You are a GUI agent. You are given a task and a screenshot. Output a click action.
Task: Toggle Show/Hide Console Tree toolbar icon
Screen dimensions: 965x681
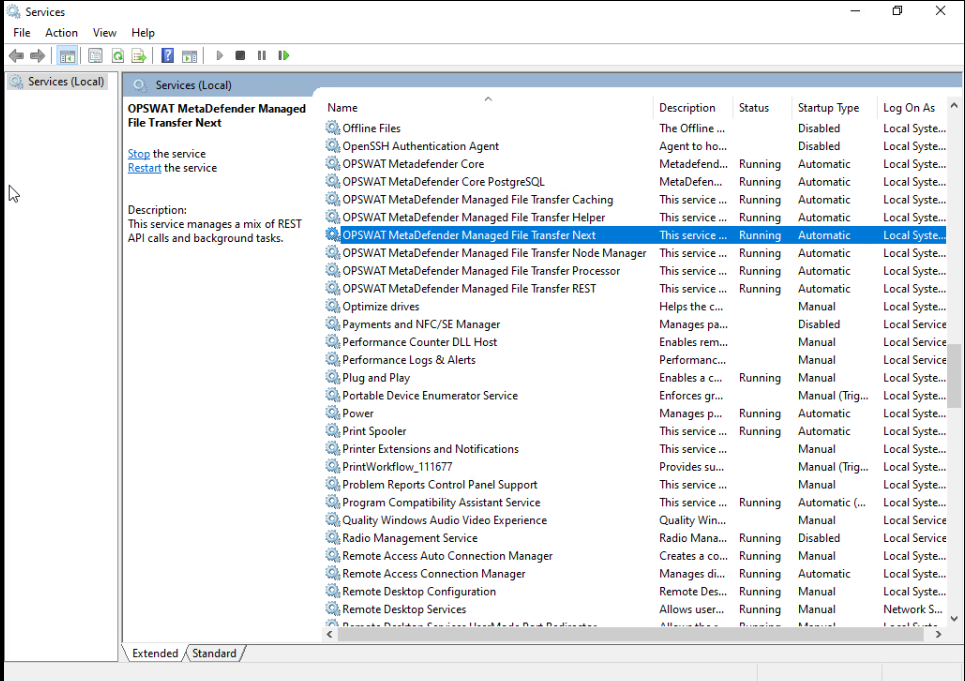(x=67, y=56)
